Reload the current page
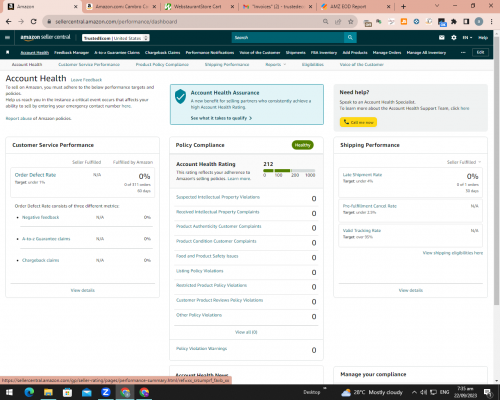The height and width of the screenshot is (400, 500). click(33, 22)
